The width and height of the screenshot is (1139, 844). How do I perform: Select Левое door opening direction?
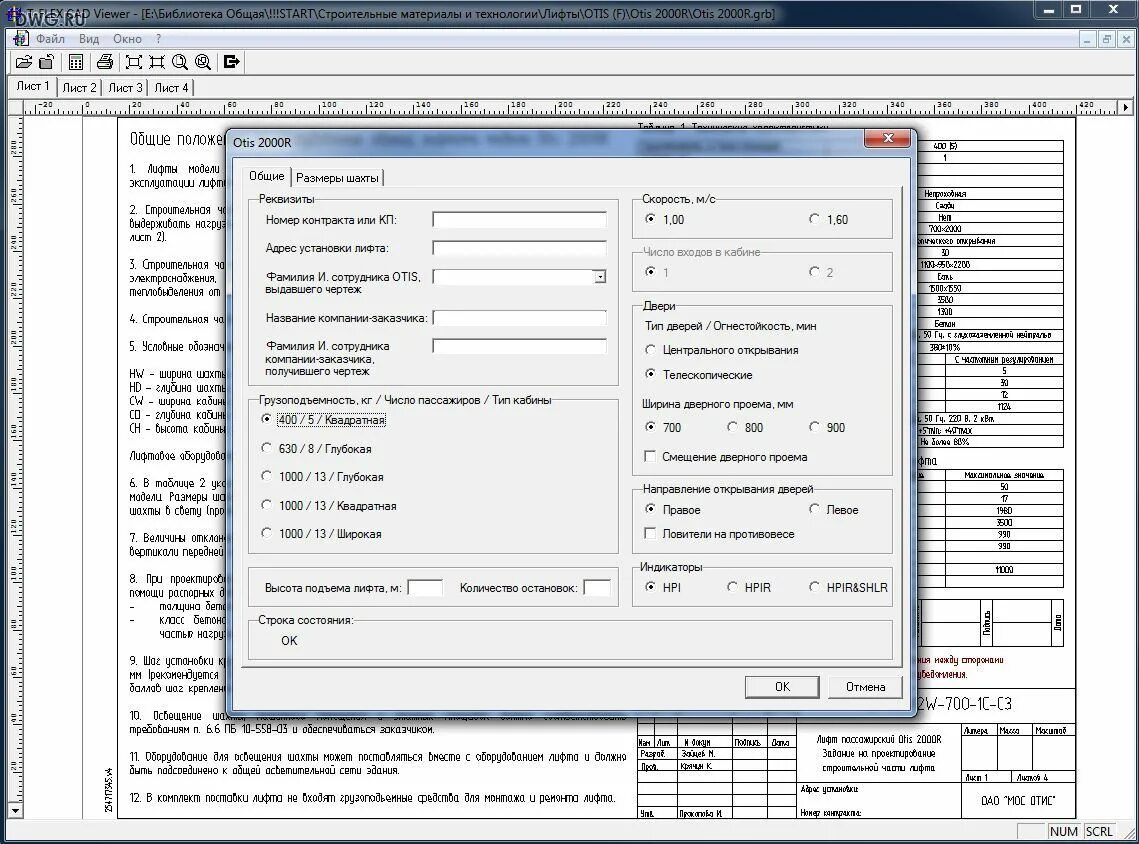coord(834,510)
